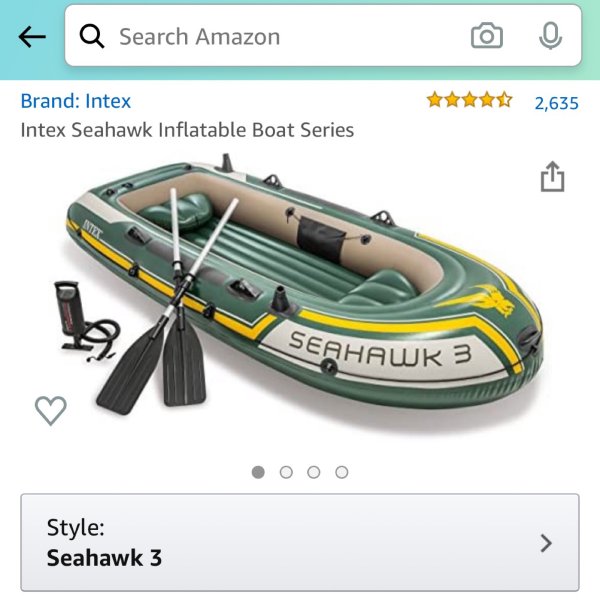600x600 pixels.
Task: Open the Style selector box
Action: point(300,543)
